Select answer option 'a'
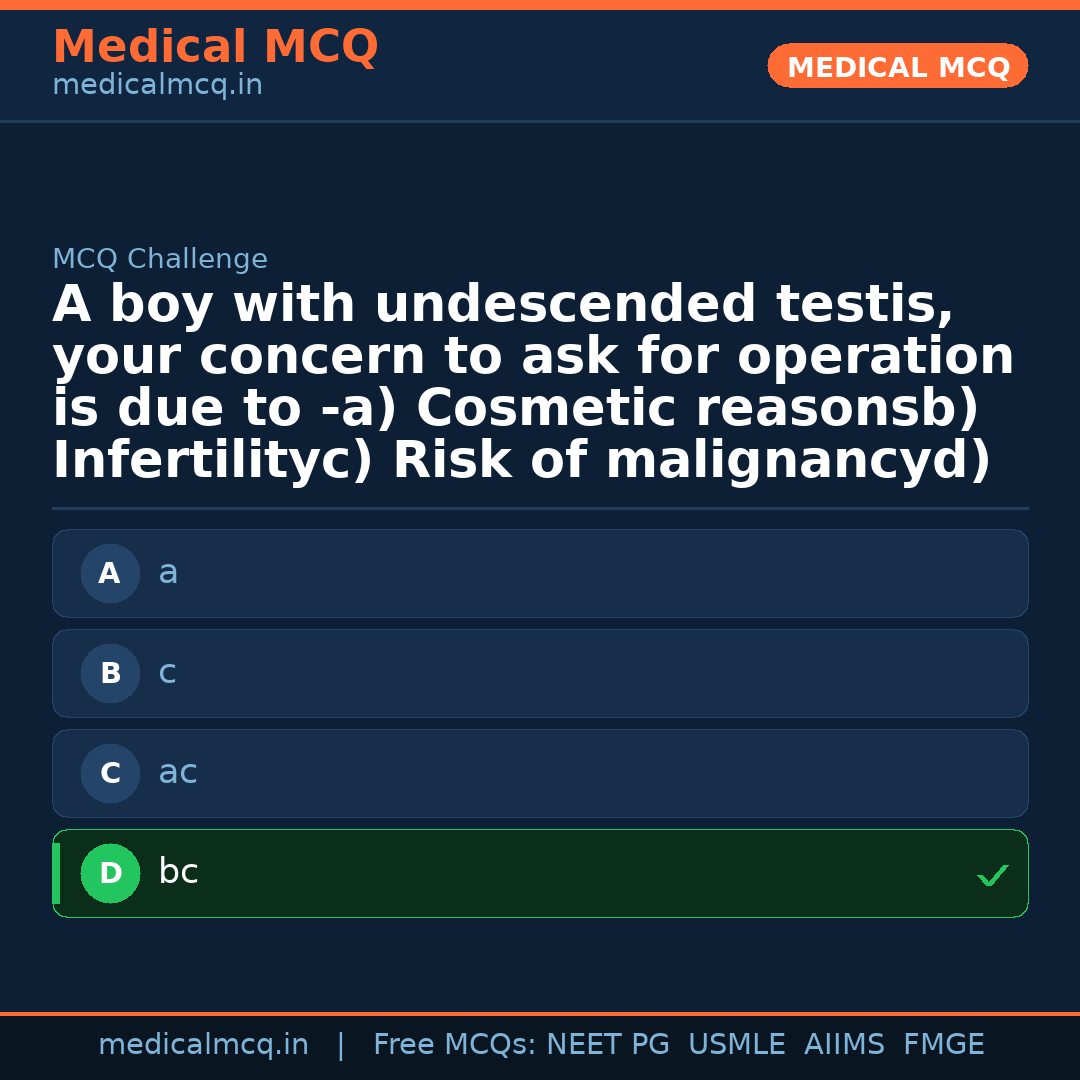This screenshot has height=1080, width=1080. (540, 573)
